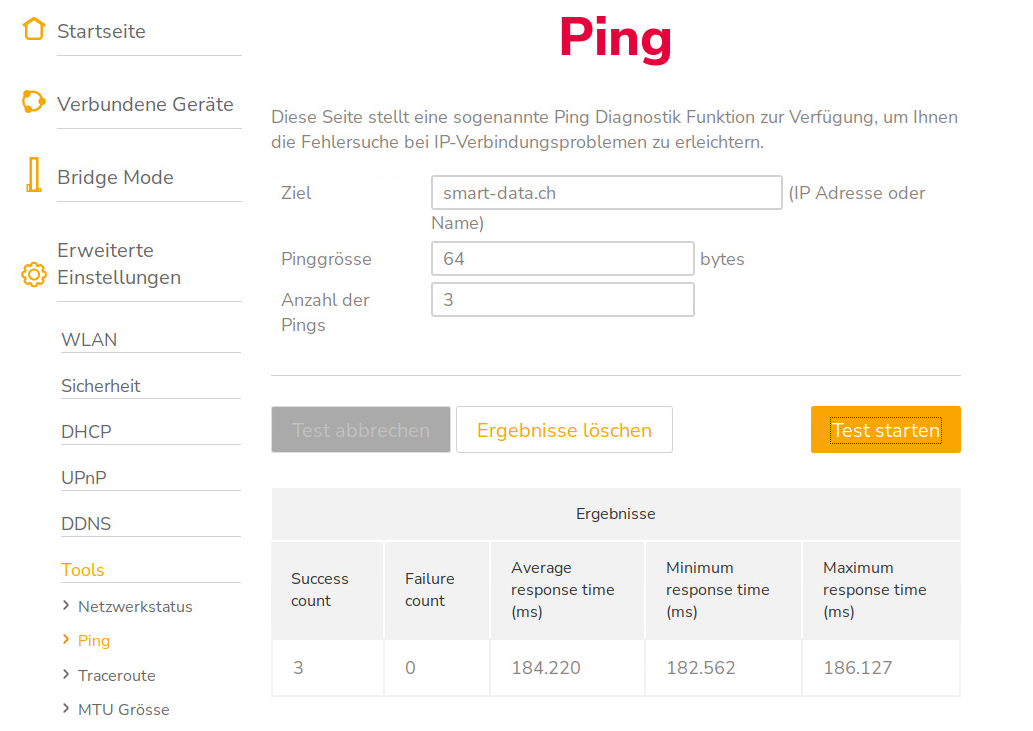
Task: Click the Bridge Mode icon
Action: [34, 175]
